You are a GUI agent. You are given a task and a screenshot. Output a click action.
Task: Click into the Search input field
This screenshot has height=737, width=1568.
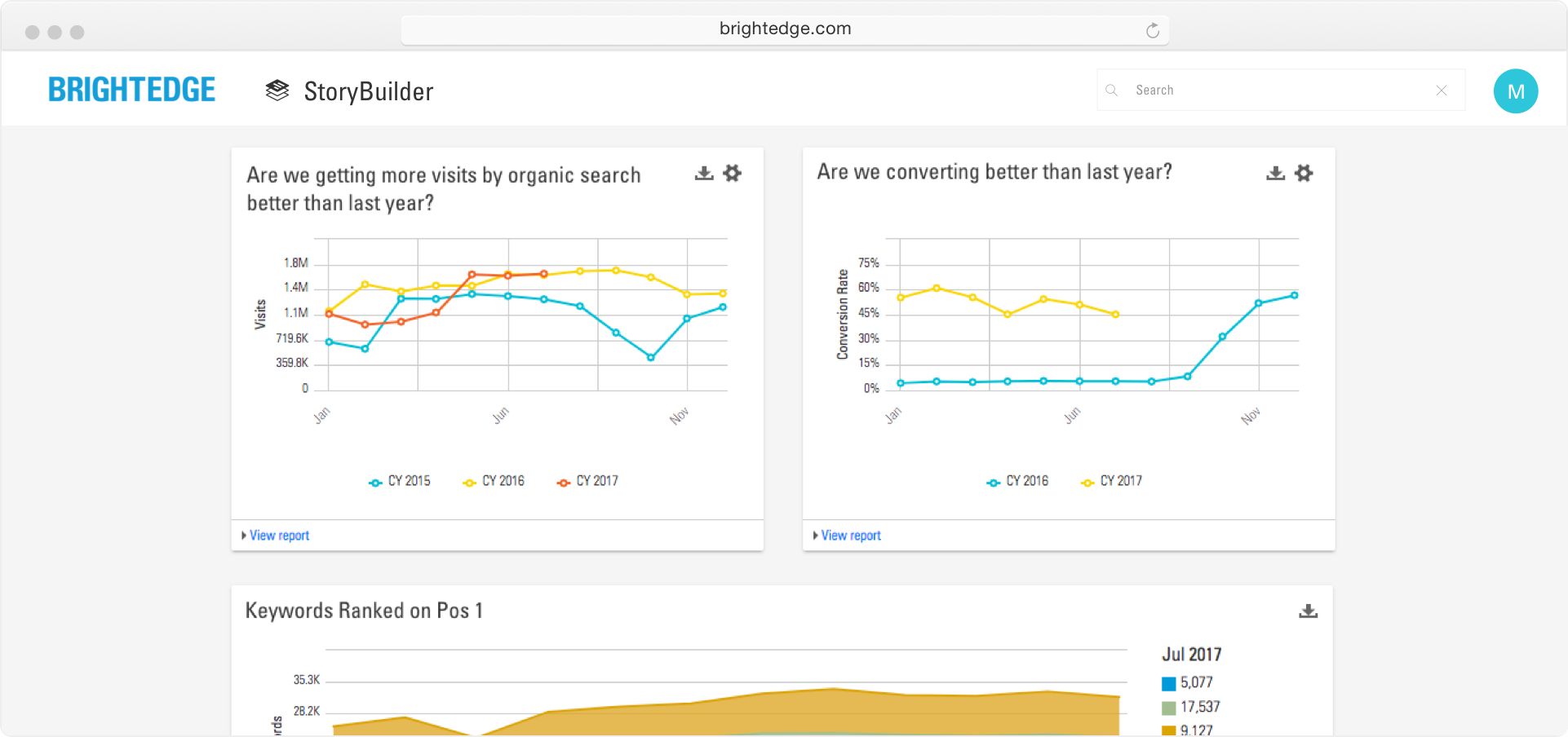1273,90
